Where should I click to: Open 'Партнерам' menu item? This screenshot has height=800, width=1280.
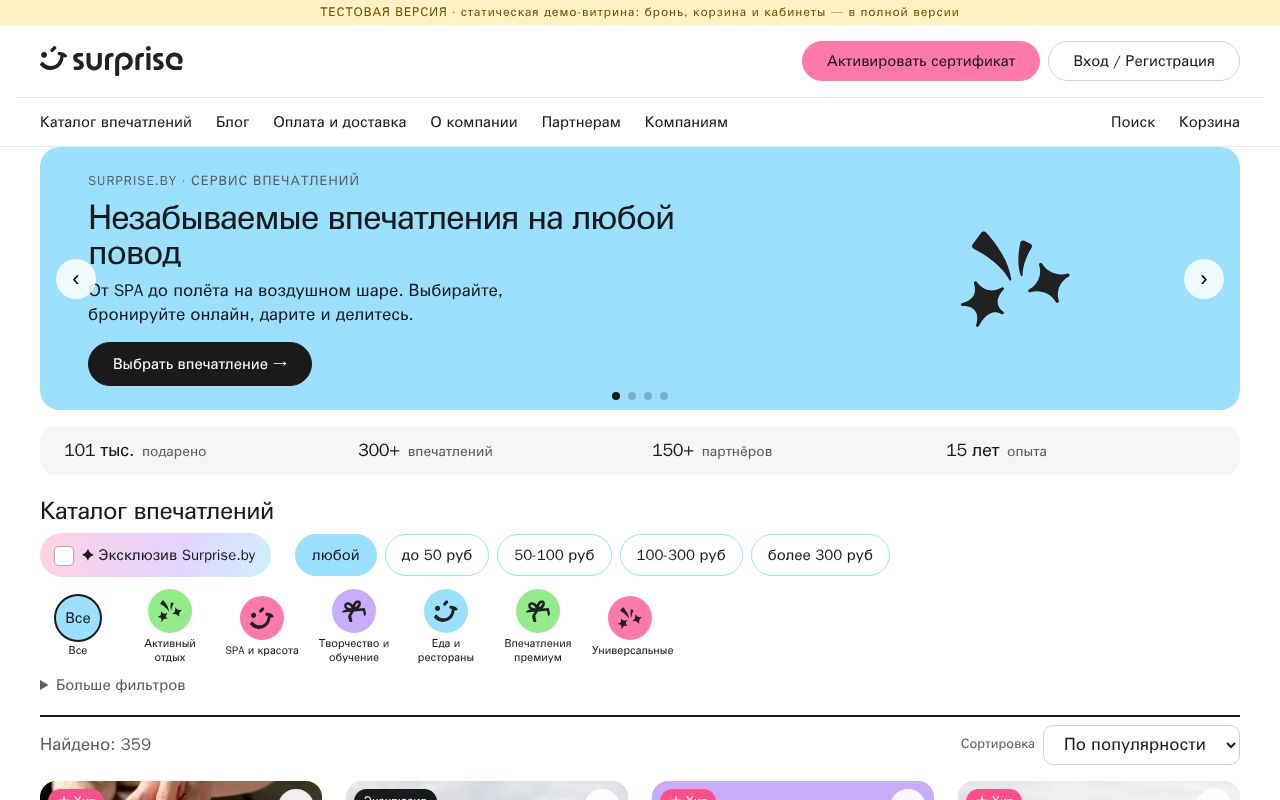581,122
